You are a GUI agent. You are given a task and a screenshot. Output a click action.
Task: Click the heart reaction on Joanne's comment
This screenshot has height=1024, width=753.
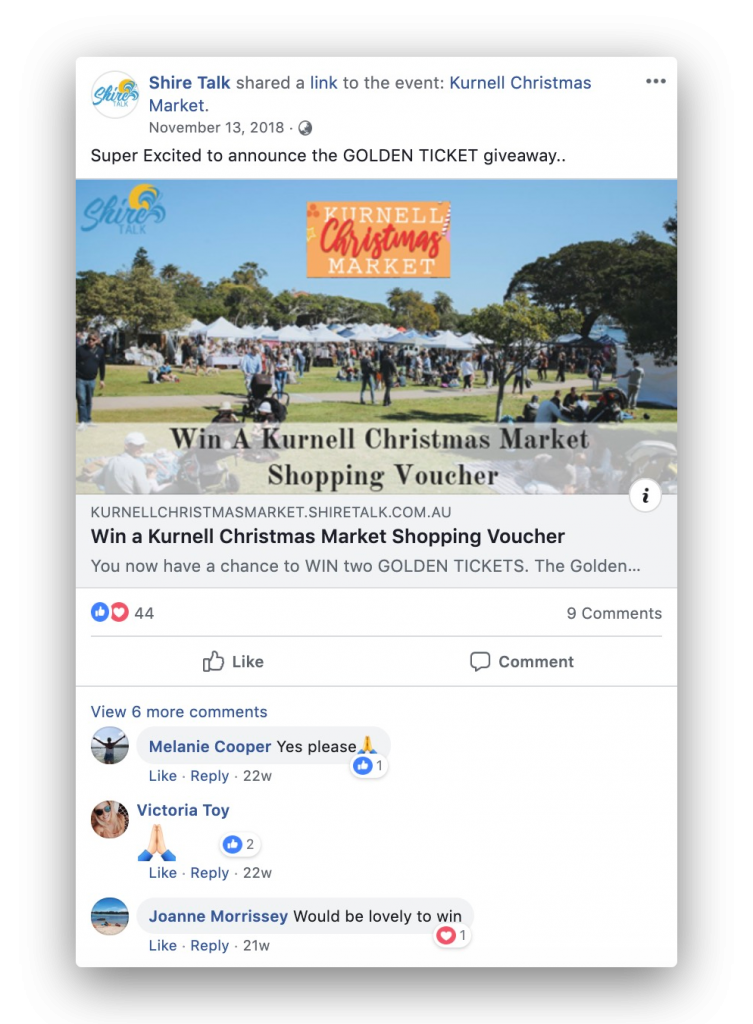[446, 935]
